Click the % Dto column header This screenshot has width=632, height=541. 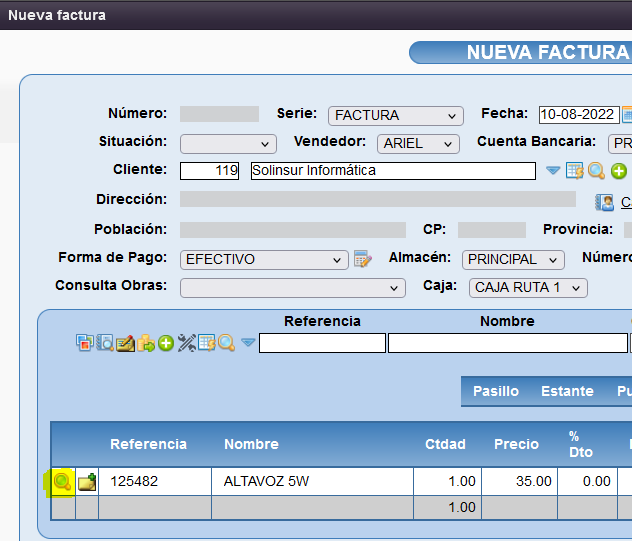coord(581,444)
